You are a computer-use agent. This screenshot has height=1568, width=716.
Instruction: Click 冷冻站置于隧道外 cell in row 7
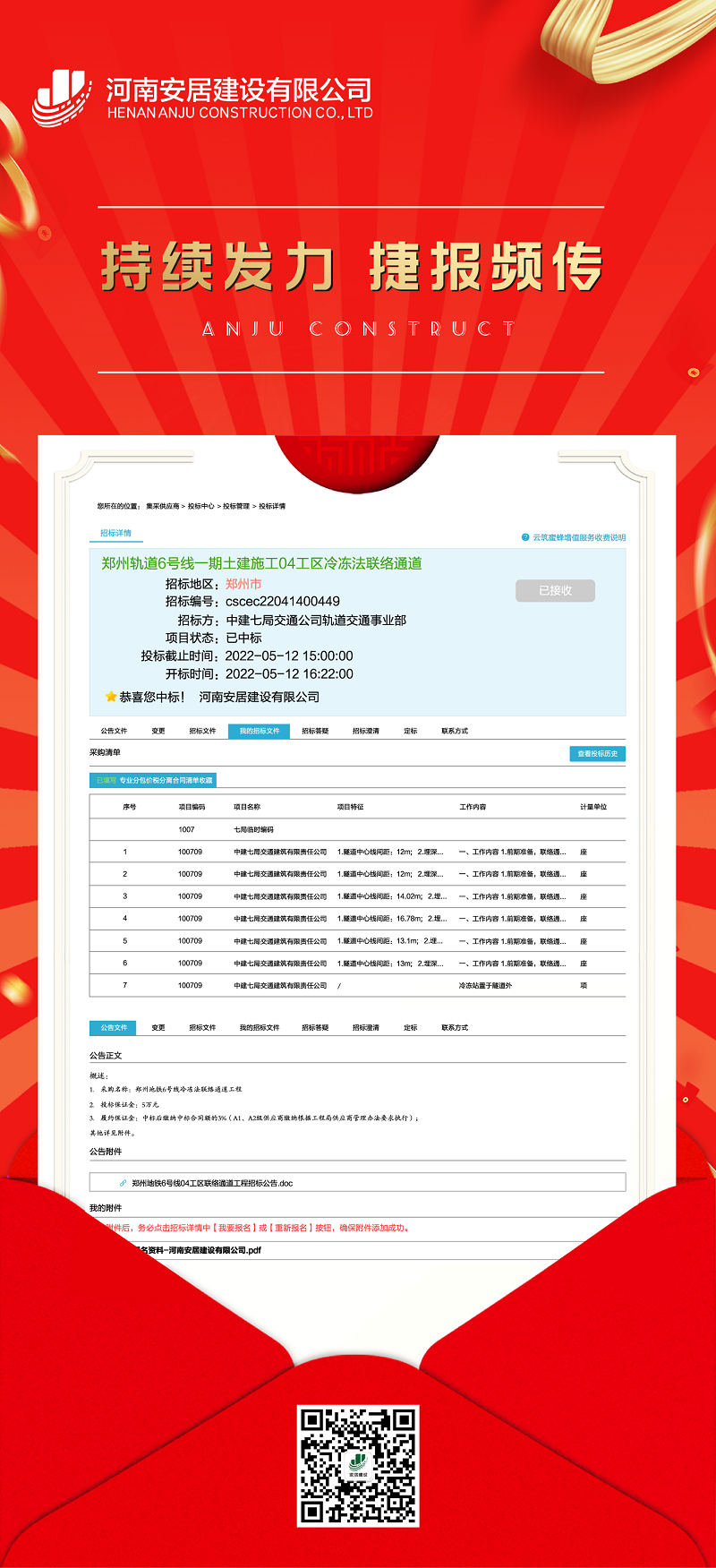coord(485,985)
